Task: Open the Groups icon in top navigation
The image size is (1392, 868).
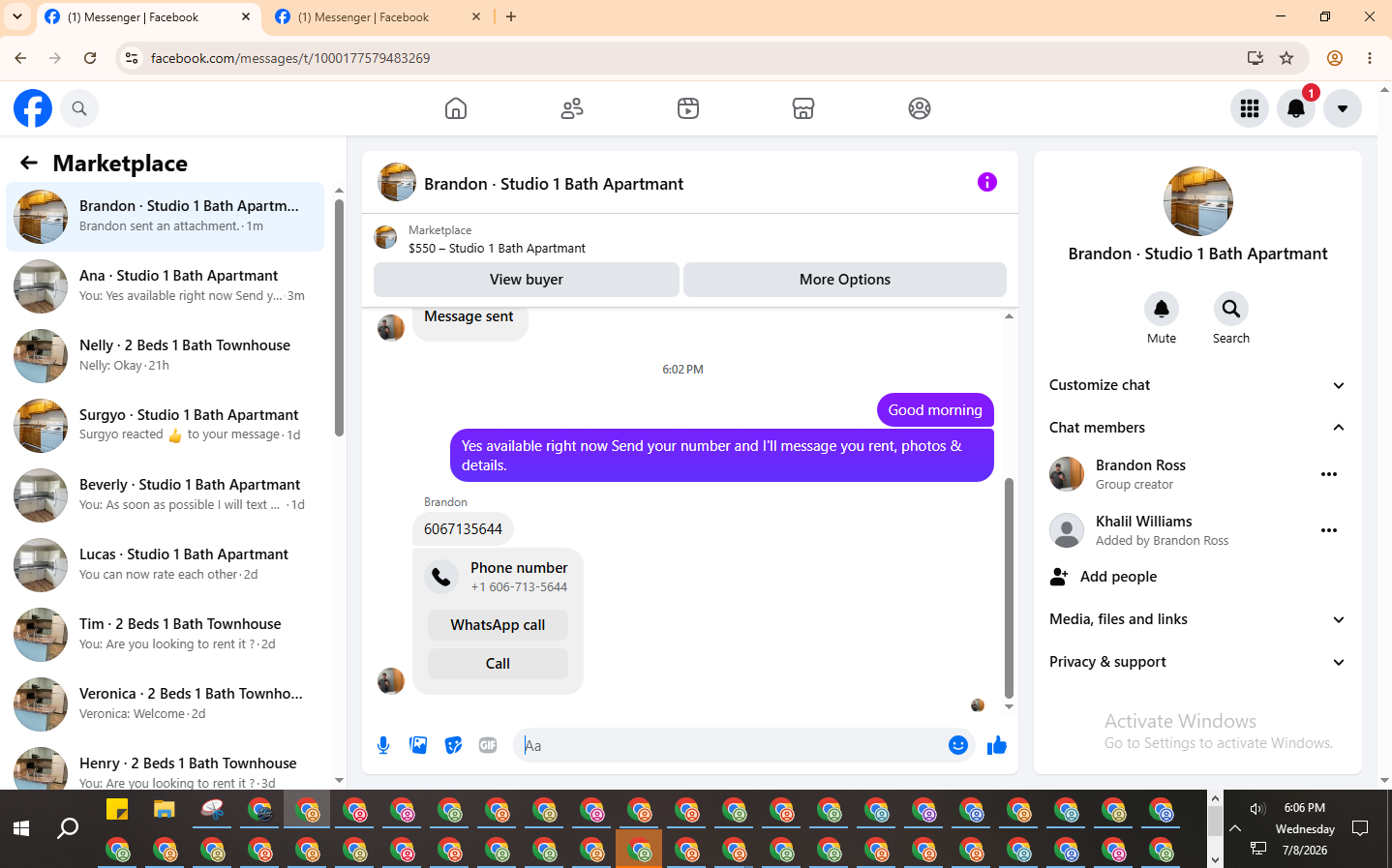Action: (920, 108)
